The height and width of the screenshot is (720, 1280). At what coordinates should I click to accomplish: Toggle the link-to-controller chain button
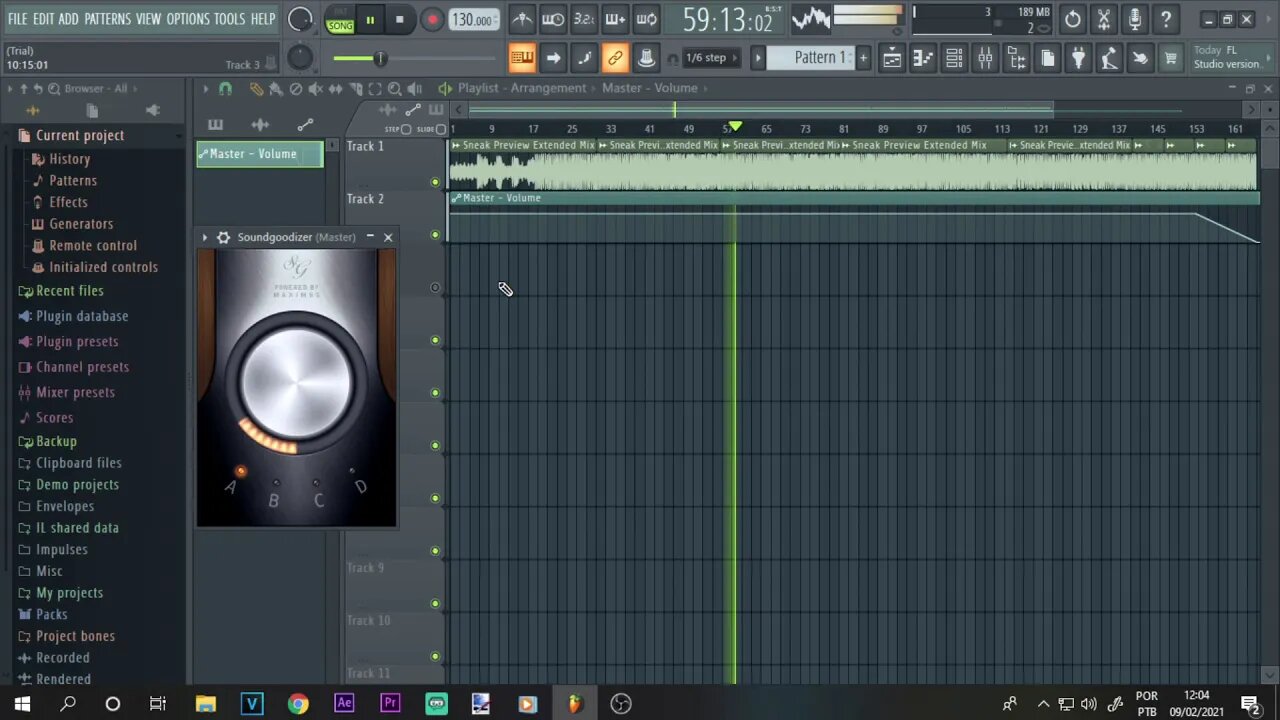click(615, 58)
